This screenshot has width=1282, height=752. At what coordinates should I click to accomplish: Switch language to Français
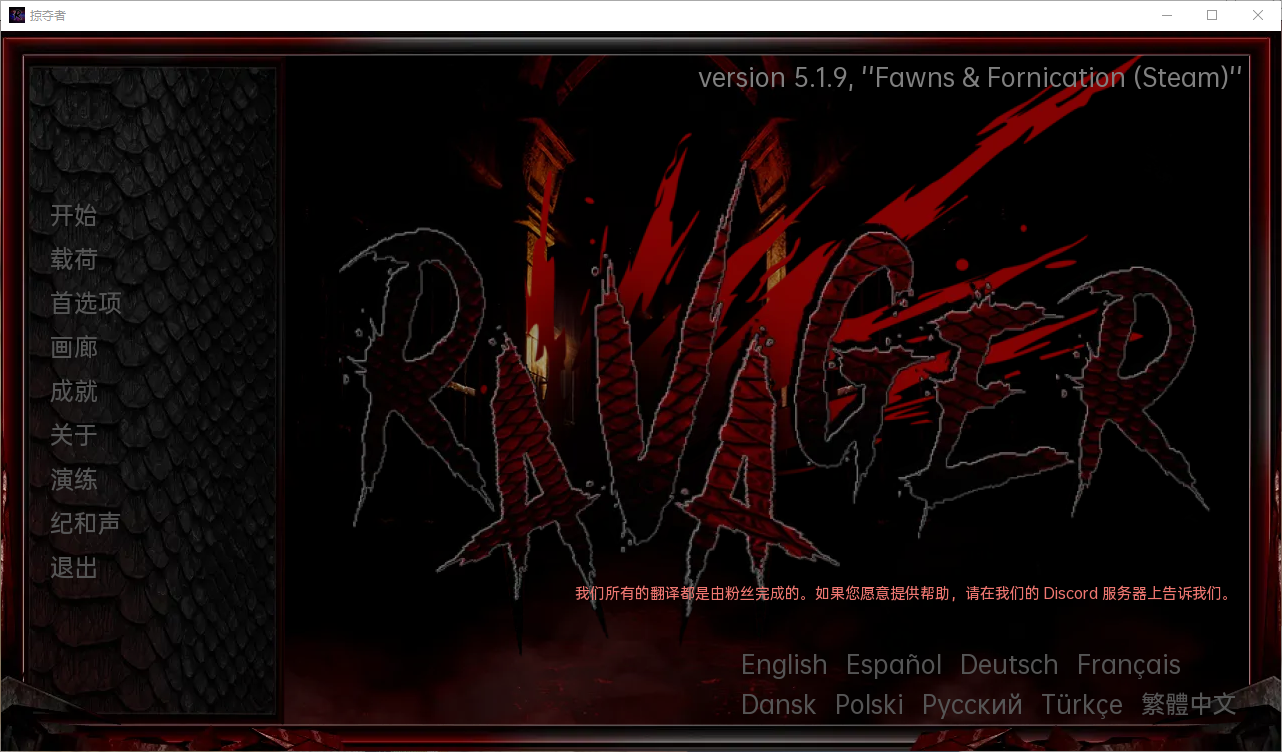pyautogui.click(x=1129, y=665)
